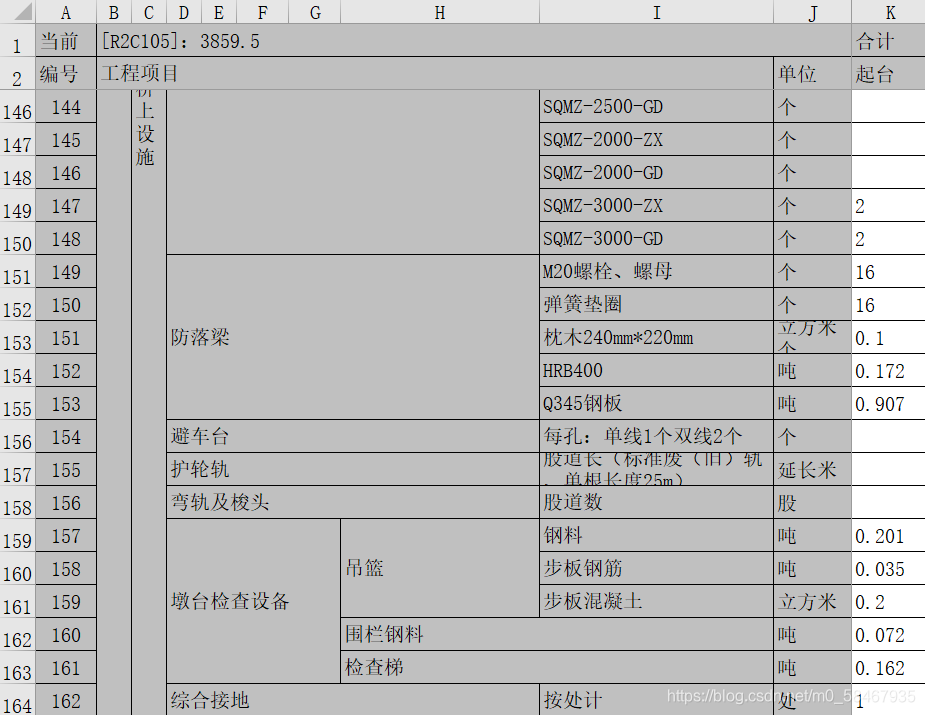
Task: Click the 检查梯 cell
Action: 557,668
